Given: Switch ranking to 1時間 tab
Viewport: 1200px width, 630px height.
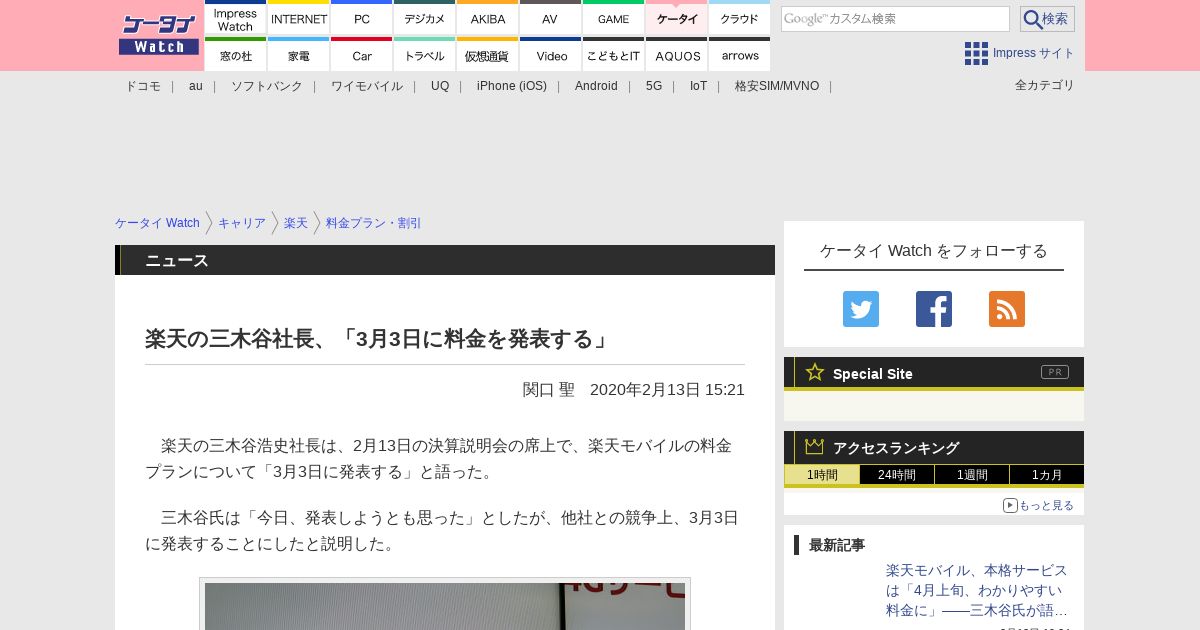Looking at the screenshot, I should click(822, 475).
